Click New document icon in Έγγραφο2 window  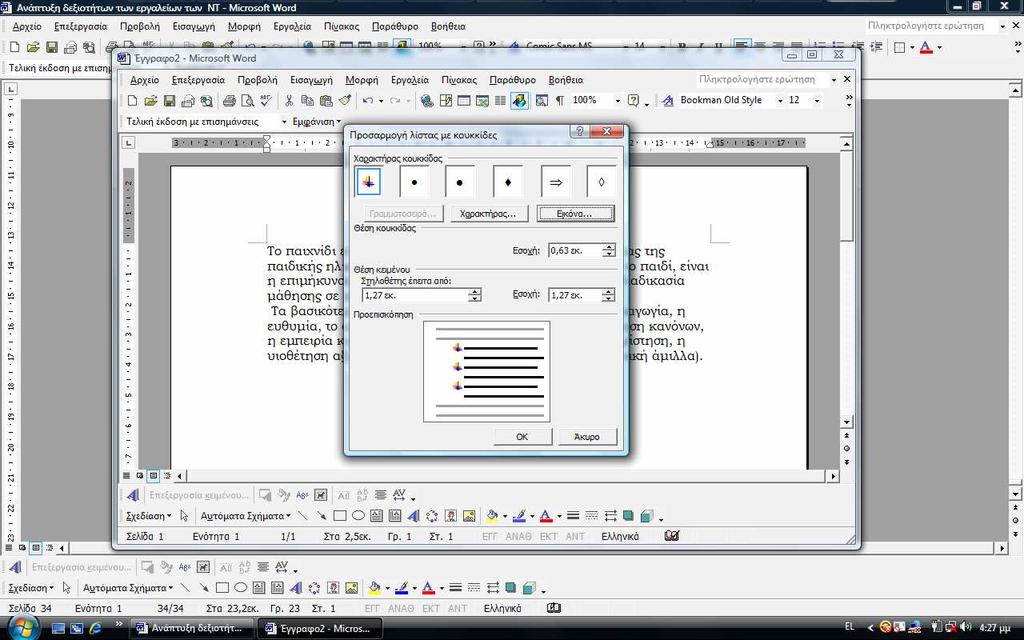point(133,101)
